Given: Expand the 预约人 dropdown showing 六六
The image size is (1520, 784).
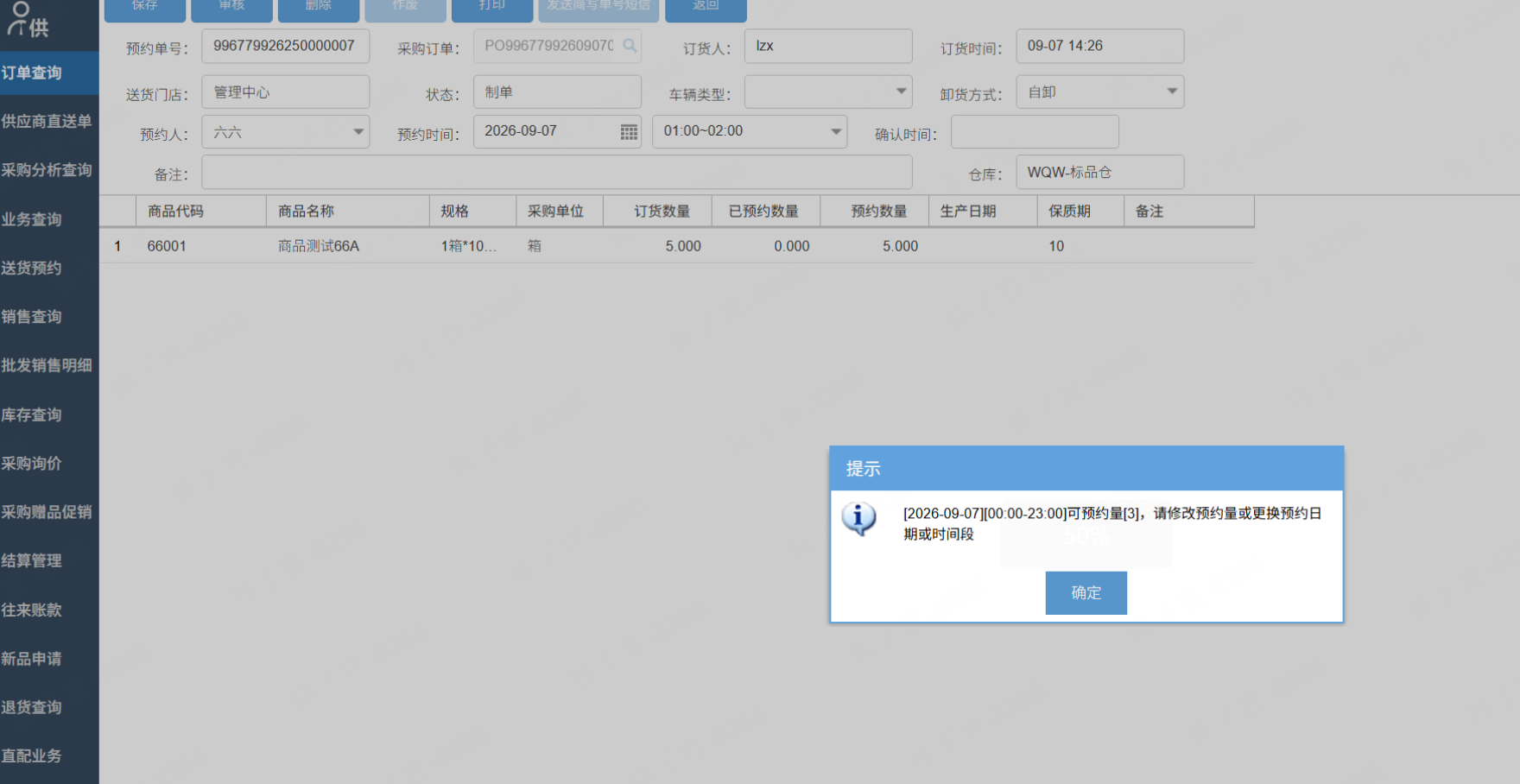Looking at the screenshot, I should pos(358,132).
